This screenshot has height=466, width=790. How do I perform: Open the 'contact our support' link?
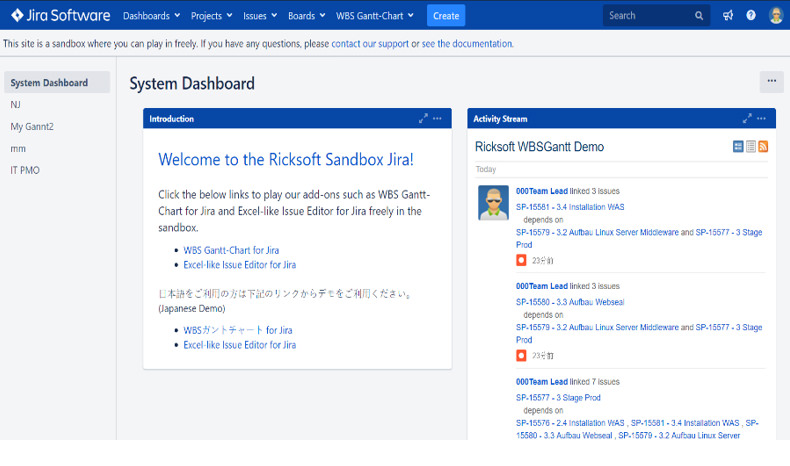pyautogui.click(x=369, y=44)
